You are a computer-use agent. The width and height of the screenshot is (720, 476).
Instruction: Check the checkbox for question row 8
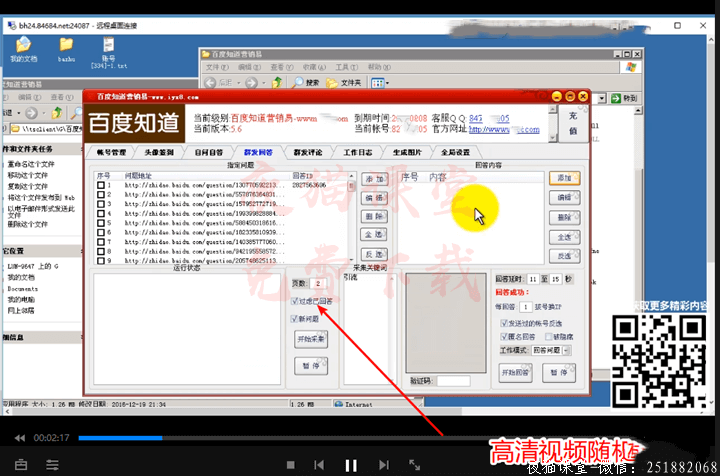(x=101, y=251)
